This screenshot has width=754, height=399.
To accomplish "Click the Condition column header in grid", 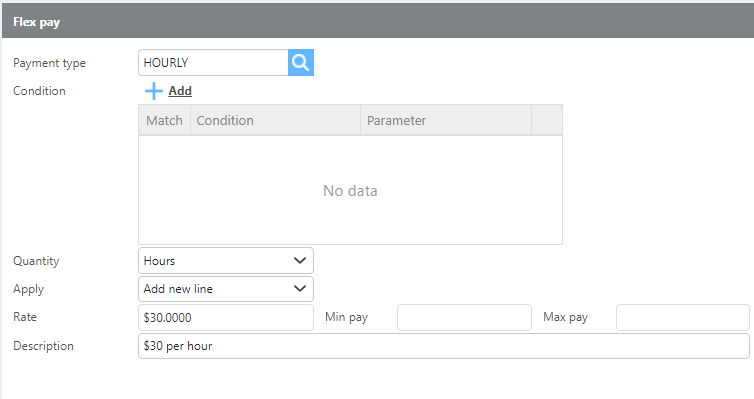I will tap(276, 120).
